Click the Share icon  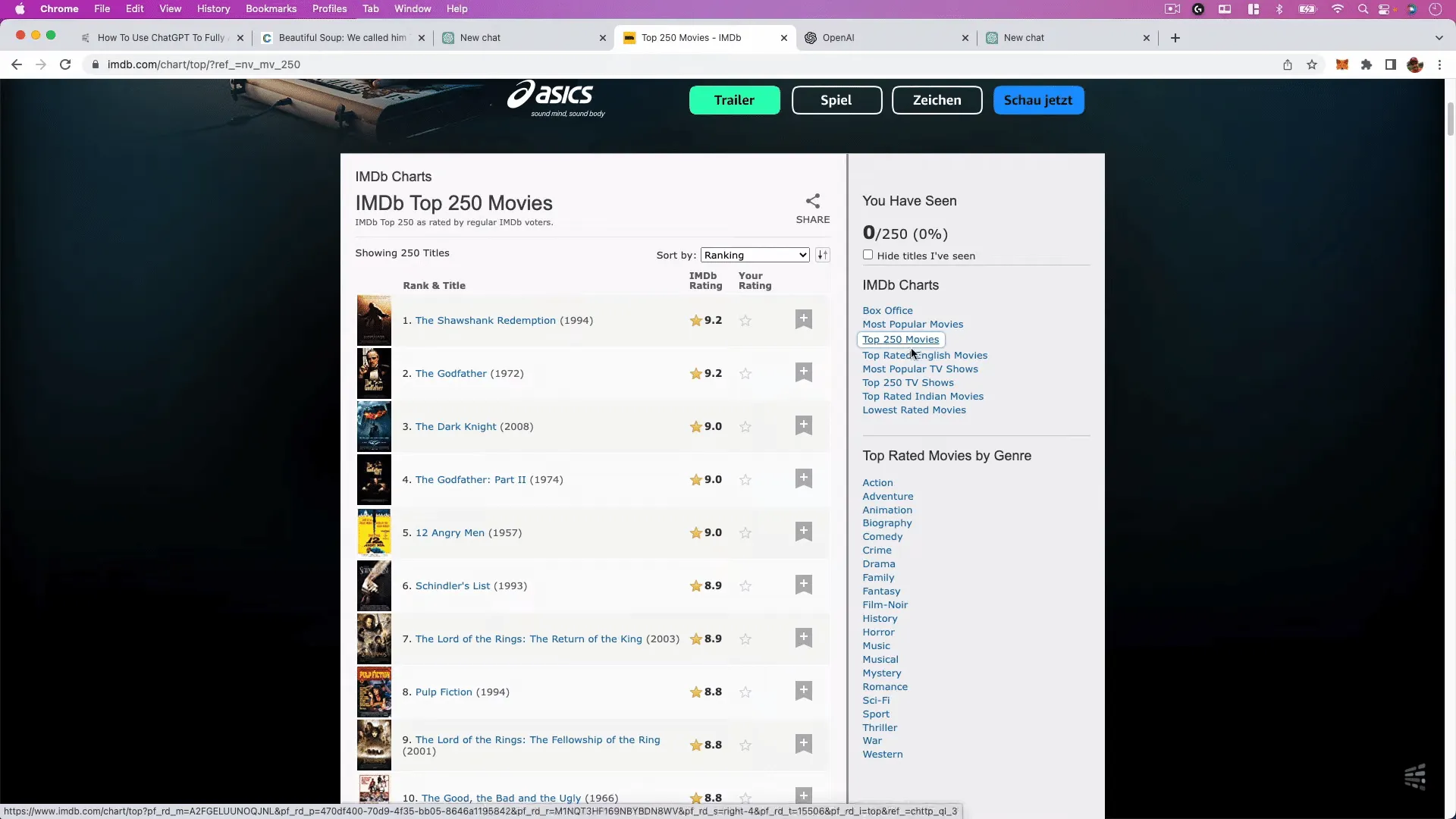click(813, 201)
